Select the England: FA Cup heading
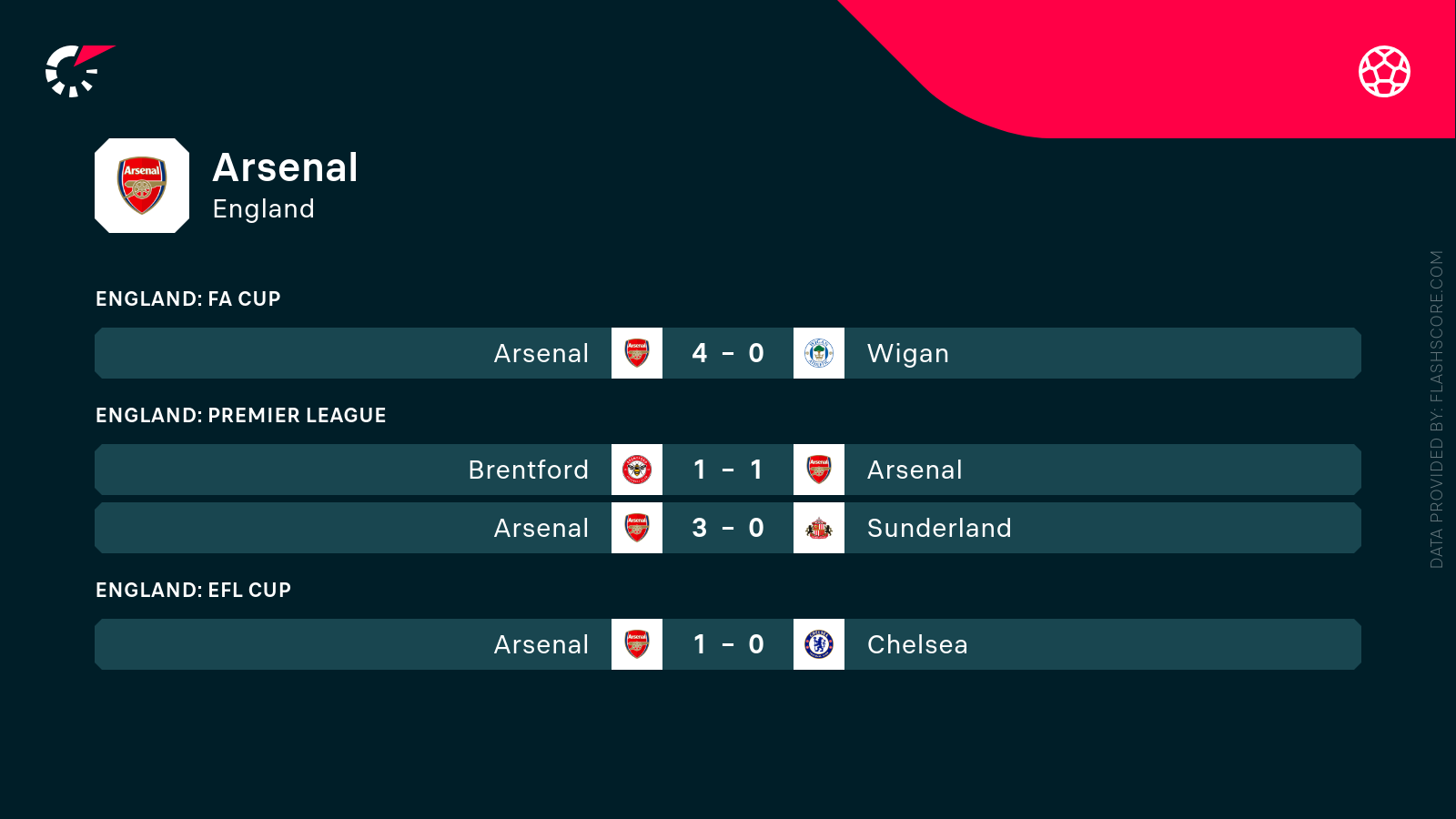Image resolution: width=1456 pixels, height=819 pixels. [188, 298]
